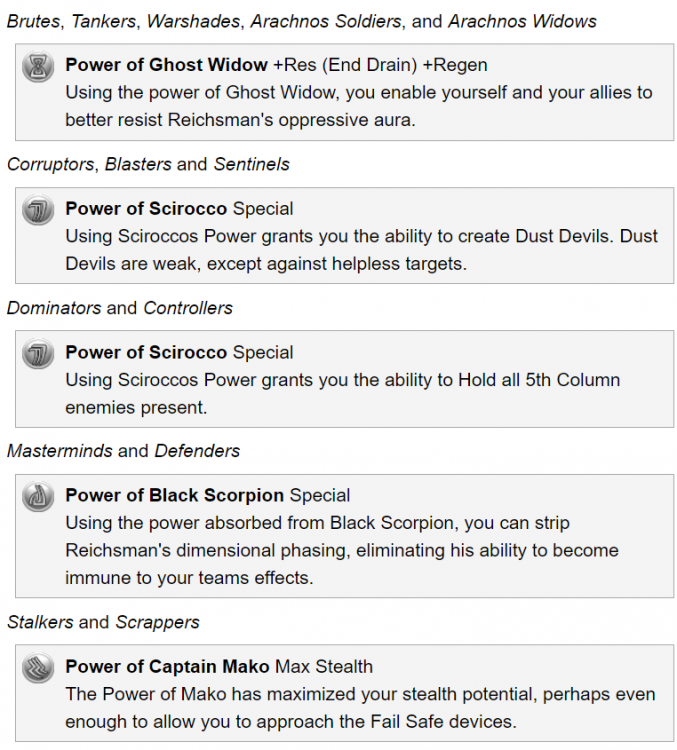Open the Stalkers link

[x=40, y=622]
